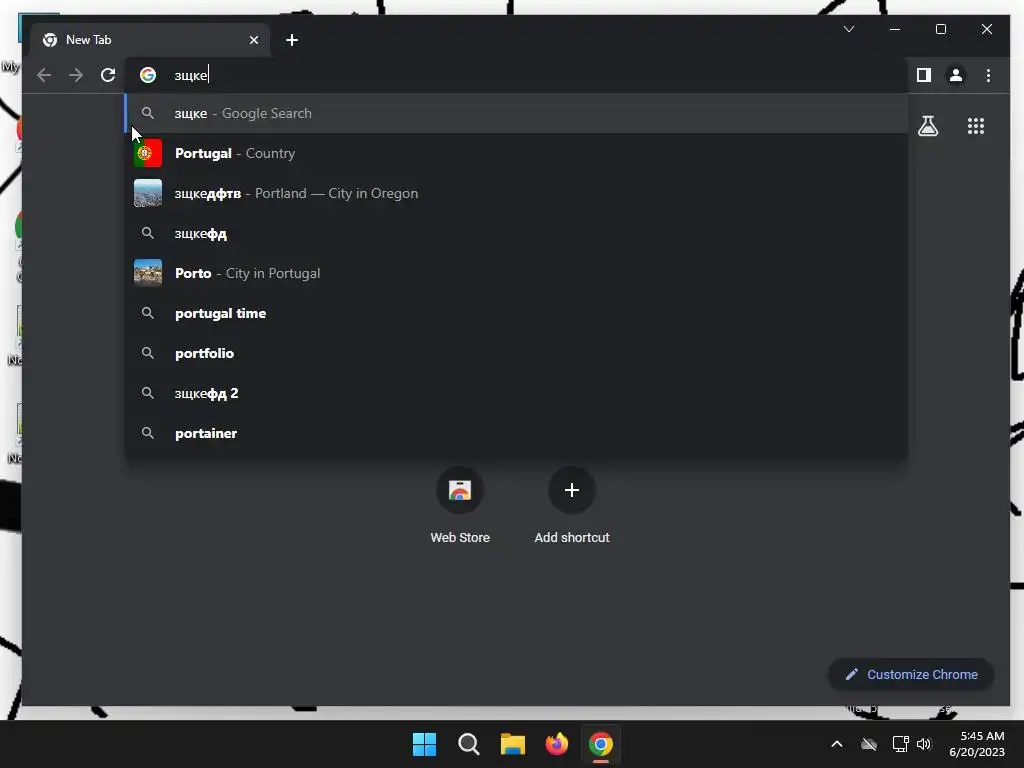Open File Explorer from taskbar
This screenshot has width=1024, height=768.
(513, 744)
